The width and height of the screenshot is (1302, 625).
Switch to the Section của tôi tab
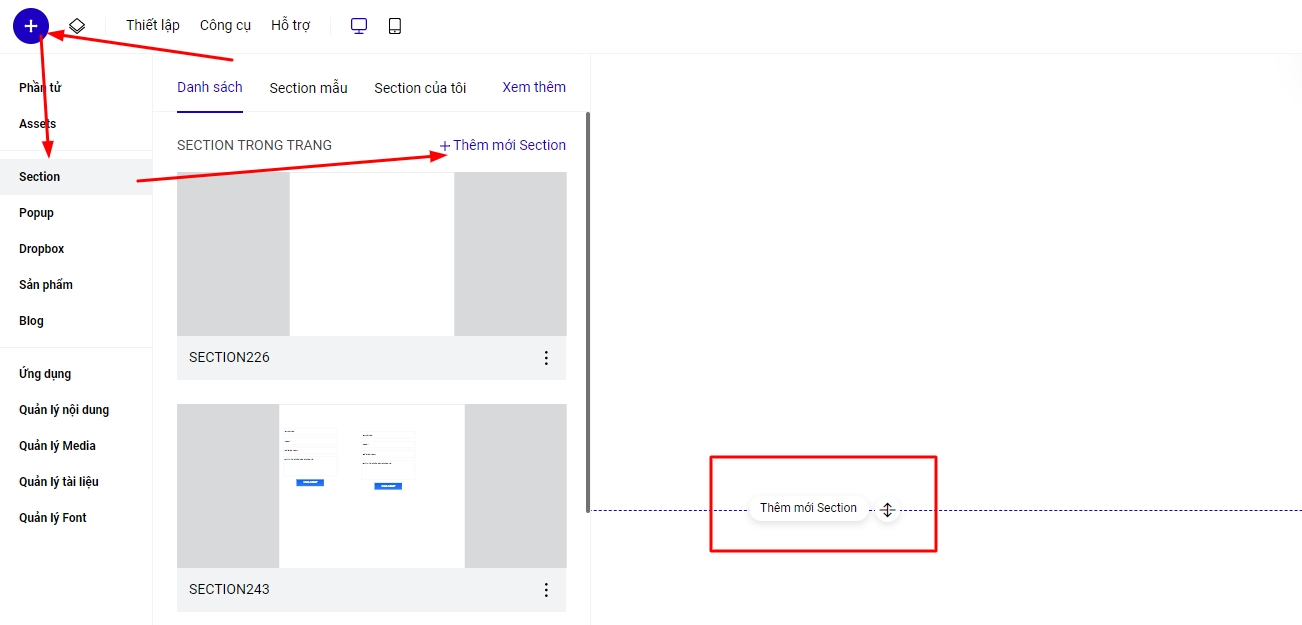click(420, 88)
